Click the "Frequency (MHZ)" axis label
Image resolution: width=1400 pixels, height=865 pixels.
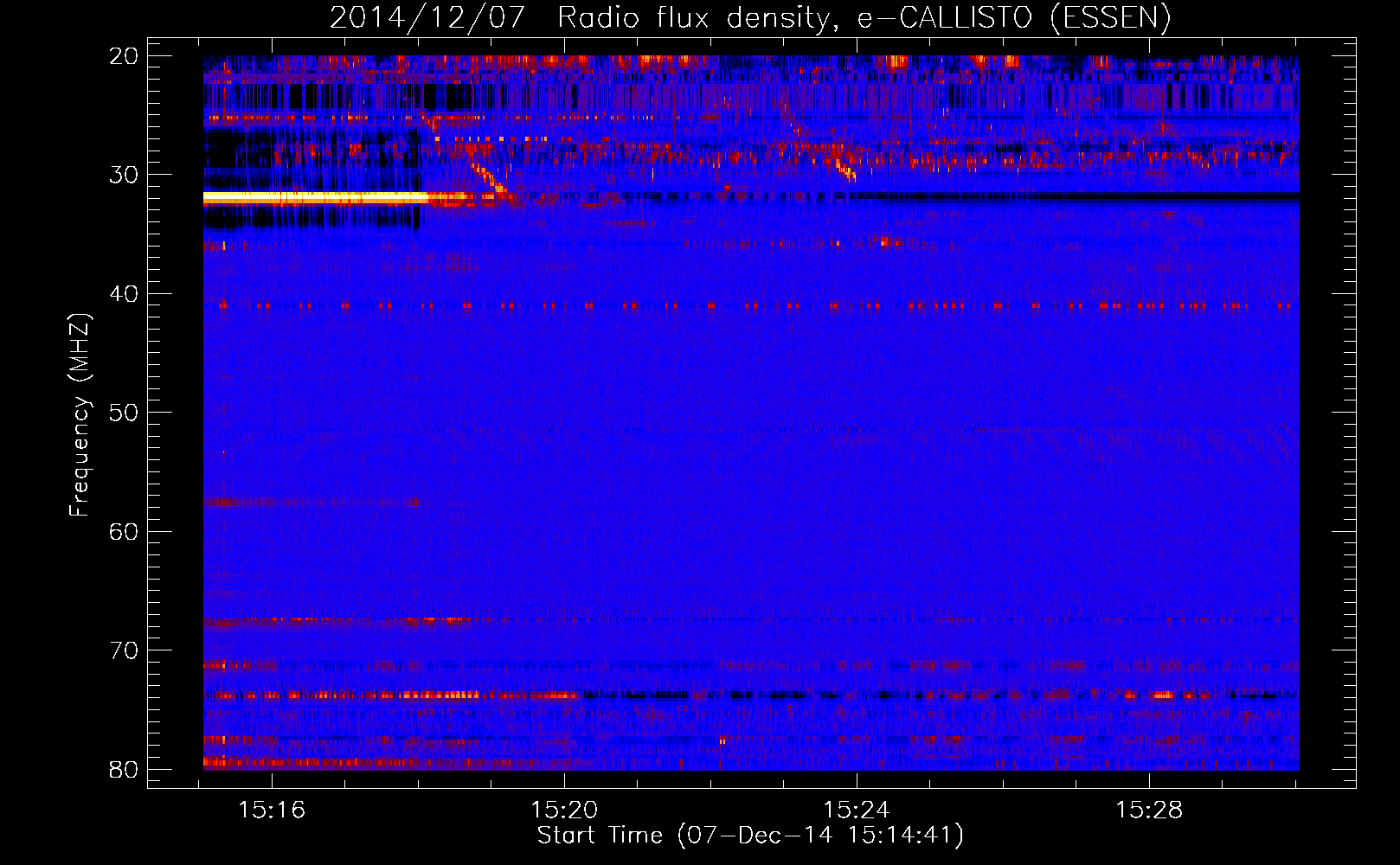point(80,415)
